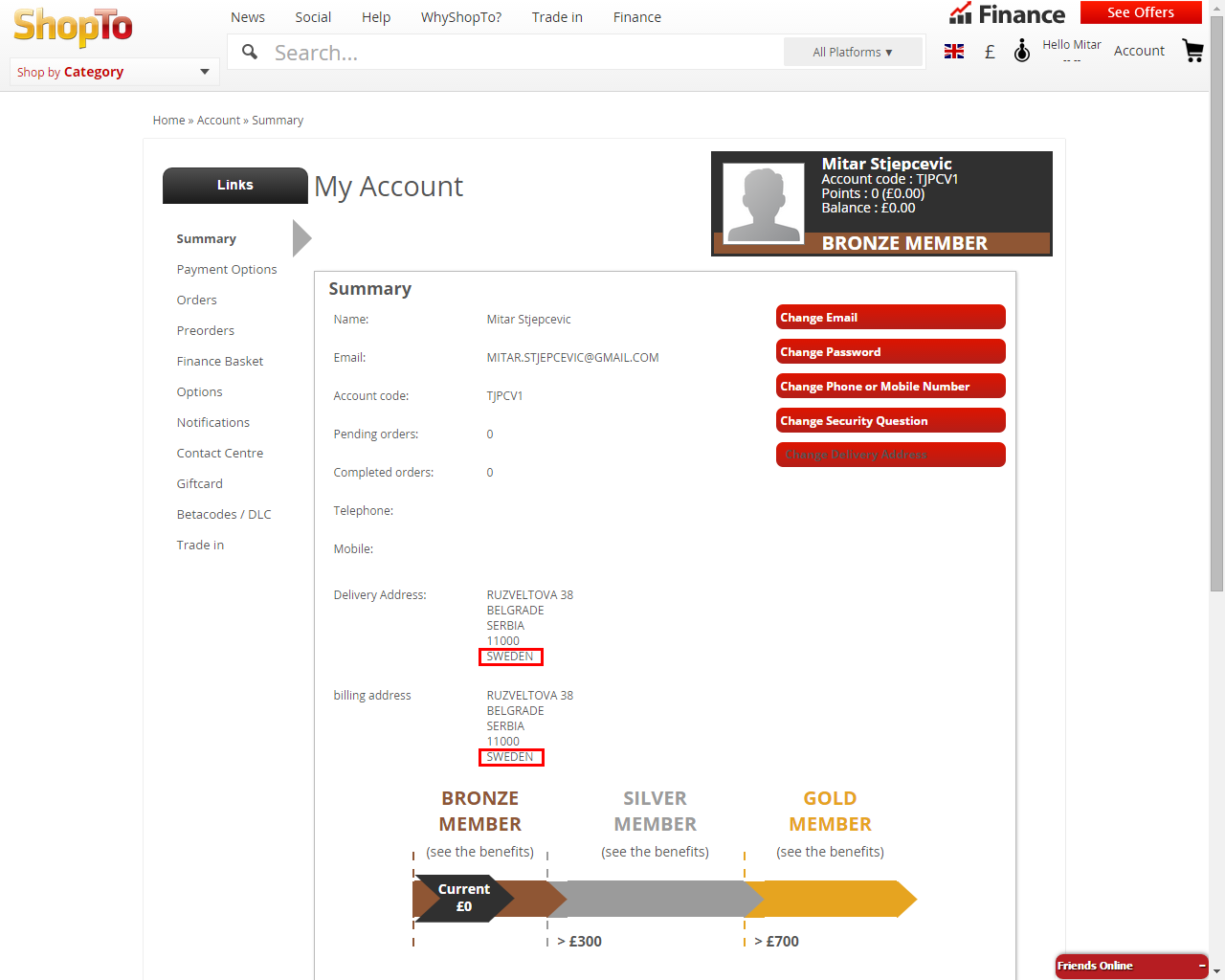1225x980 pixels.
Task: Click the Finance chart logo at top
Action: click(1007, 13)
